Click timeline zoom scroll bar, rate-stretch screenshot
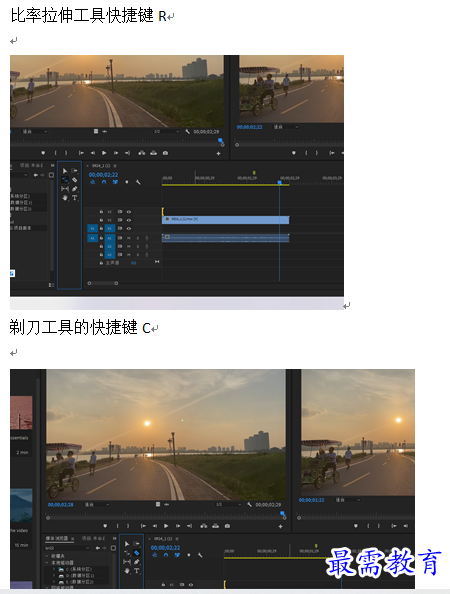 point(103,283)
